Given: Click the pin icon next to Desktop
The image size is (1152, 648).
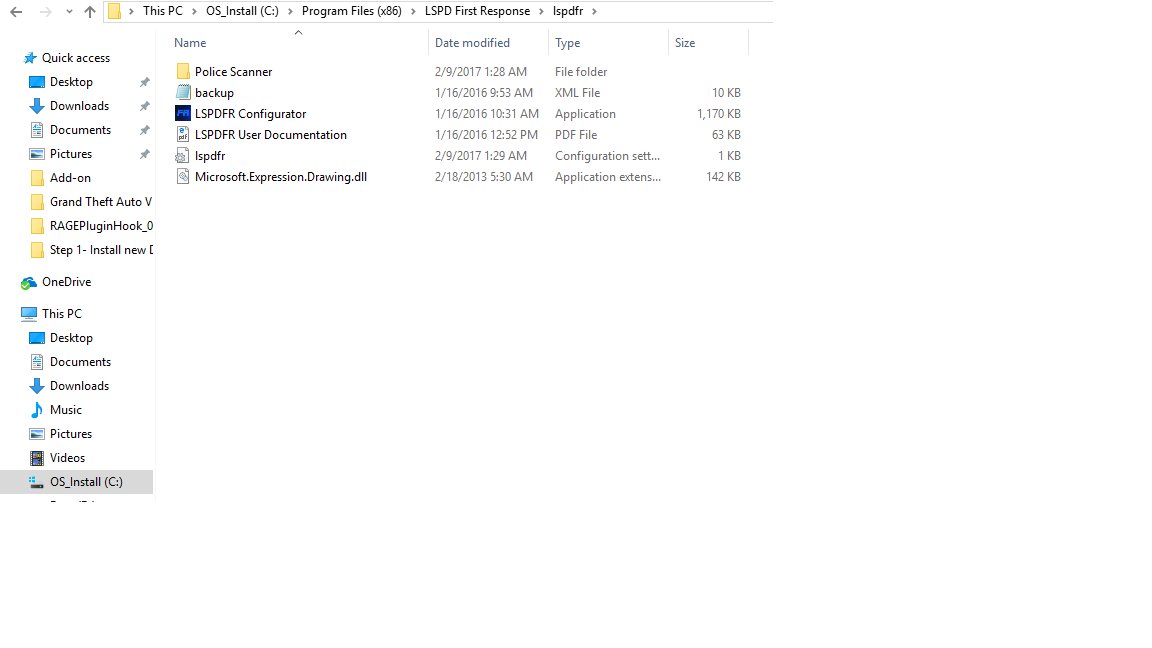Looking at the screenshot, I should point(145,82).
